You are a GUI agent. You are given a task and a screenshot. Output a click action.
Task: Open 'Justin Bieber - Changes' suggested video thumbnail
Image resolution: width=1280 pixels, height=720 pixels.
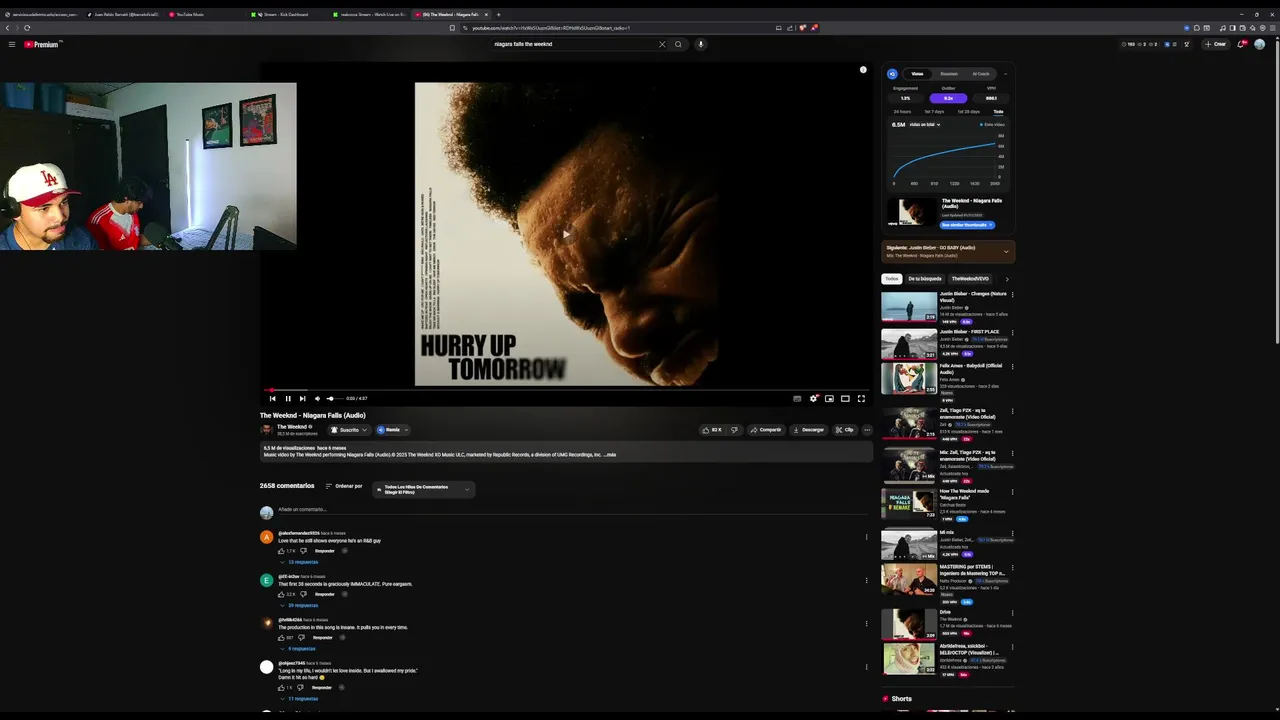[x=909, y=306]
